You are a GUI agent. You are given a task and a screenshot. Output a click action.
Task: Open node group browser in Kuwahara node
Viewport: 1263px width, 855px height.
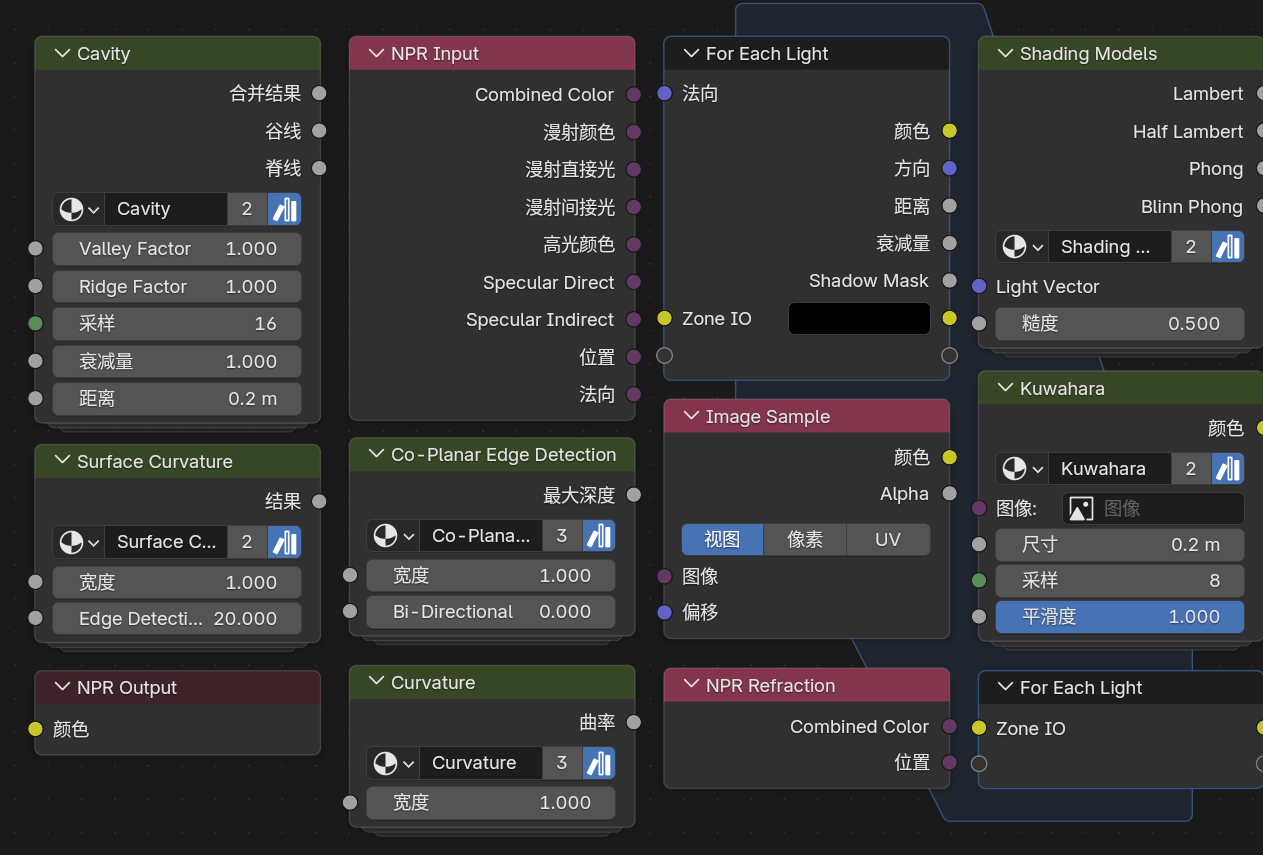point(1022,469)
